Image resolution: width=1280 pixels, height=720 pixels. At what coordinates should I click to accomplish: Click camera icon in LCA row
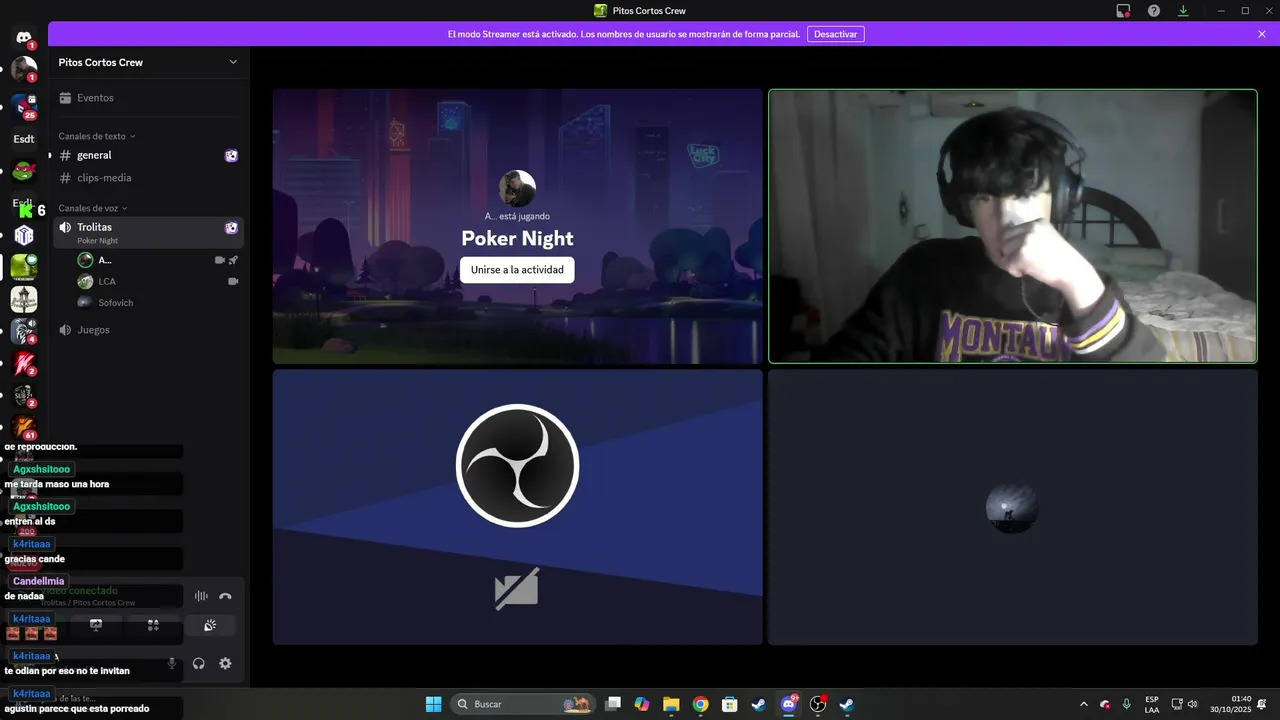pos(233,281)
